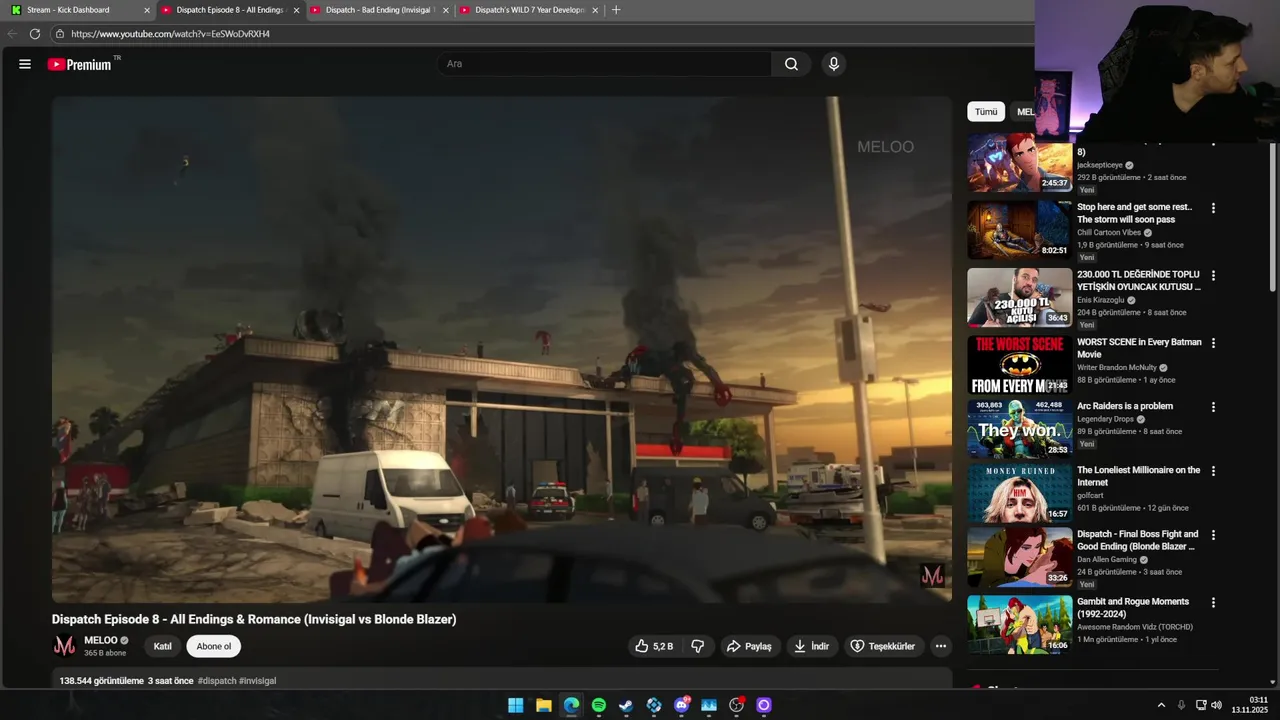Screen dimensions: 1280x720
Task: Open The Loneliest Millionaire on the Internet title
Action: [x=1139, y=476]
